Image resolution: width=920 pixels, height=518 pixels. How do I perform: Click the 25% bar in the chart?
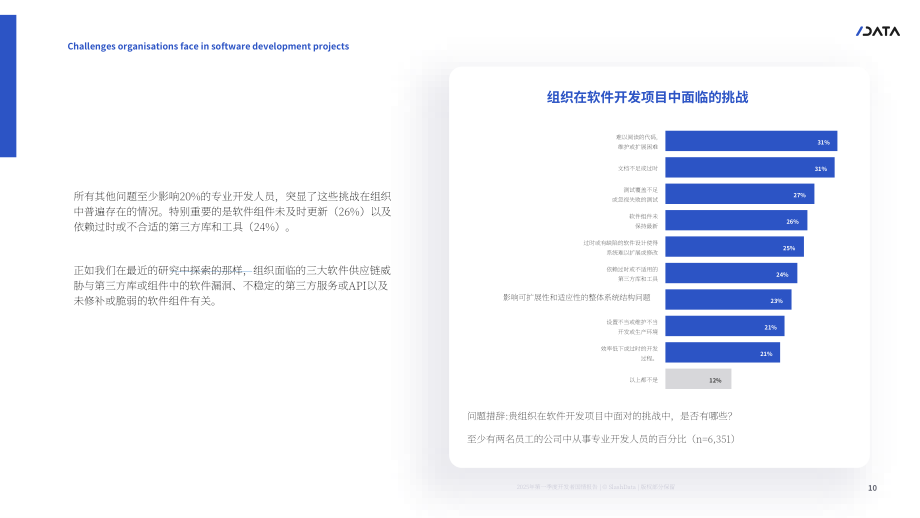(x=735, y=247)
